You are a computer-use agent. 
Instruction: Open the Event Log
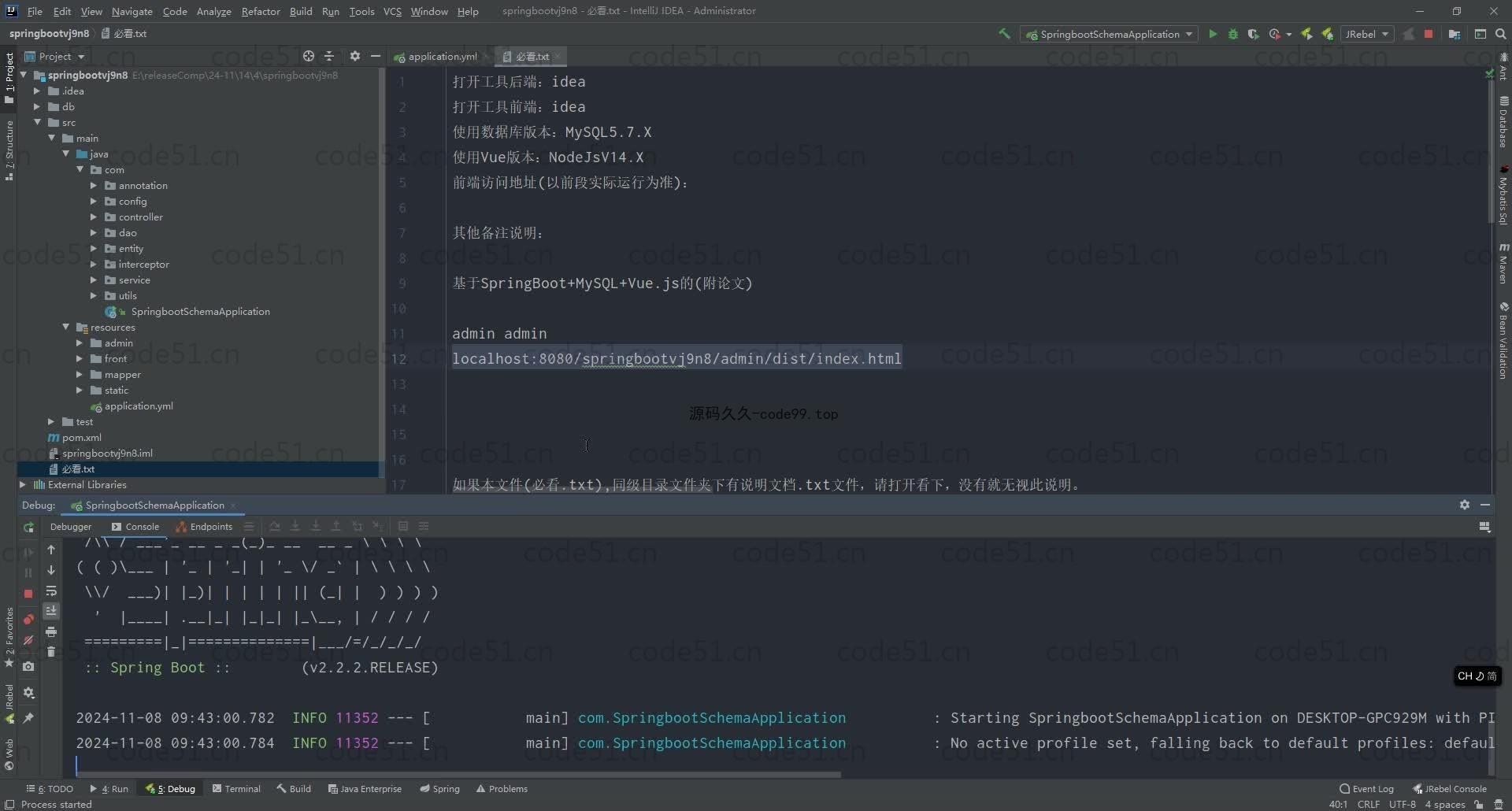[1366, 789]
